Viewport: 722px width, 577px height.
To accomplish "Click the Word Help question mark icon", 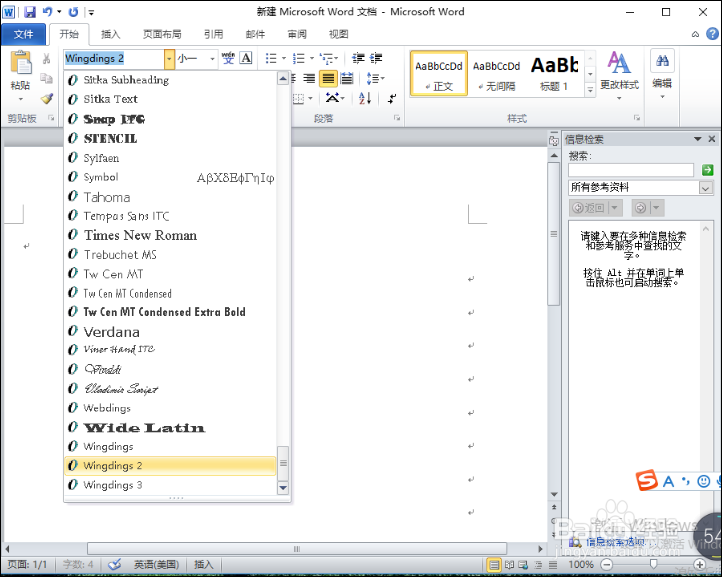I will click(712, 34).
